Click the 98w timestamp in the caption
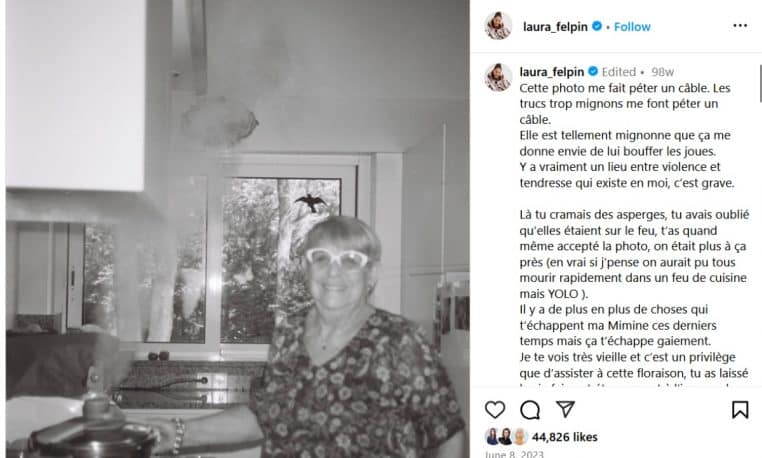 click(662, 72)
